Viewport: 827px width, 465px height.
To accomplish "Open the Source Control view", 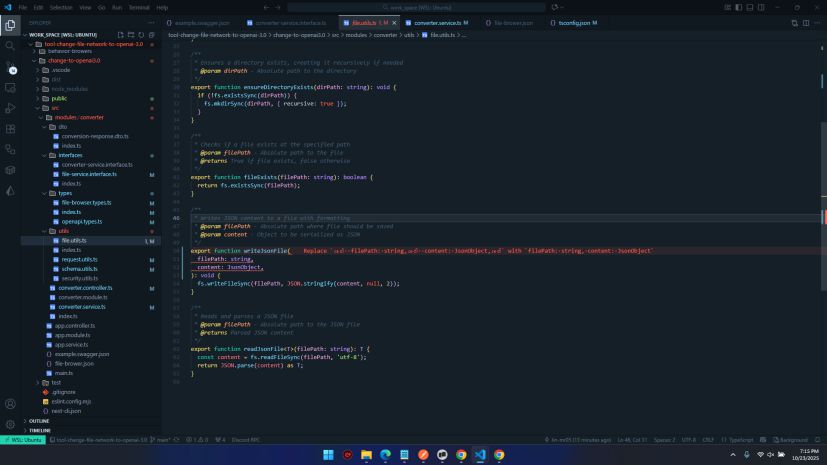I will click(10, 67).
